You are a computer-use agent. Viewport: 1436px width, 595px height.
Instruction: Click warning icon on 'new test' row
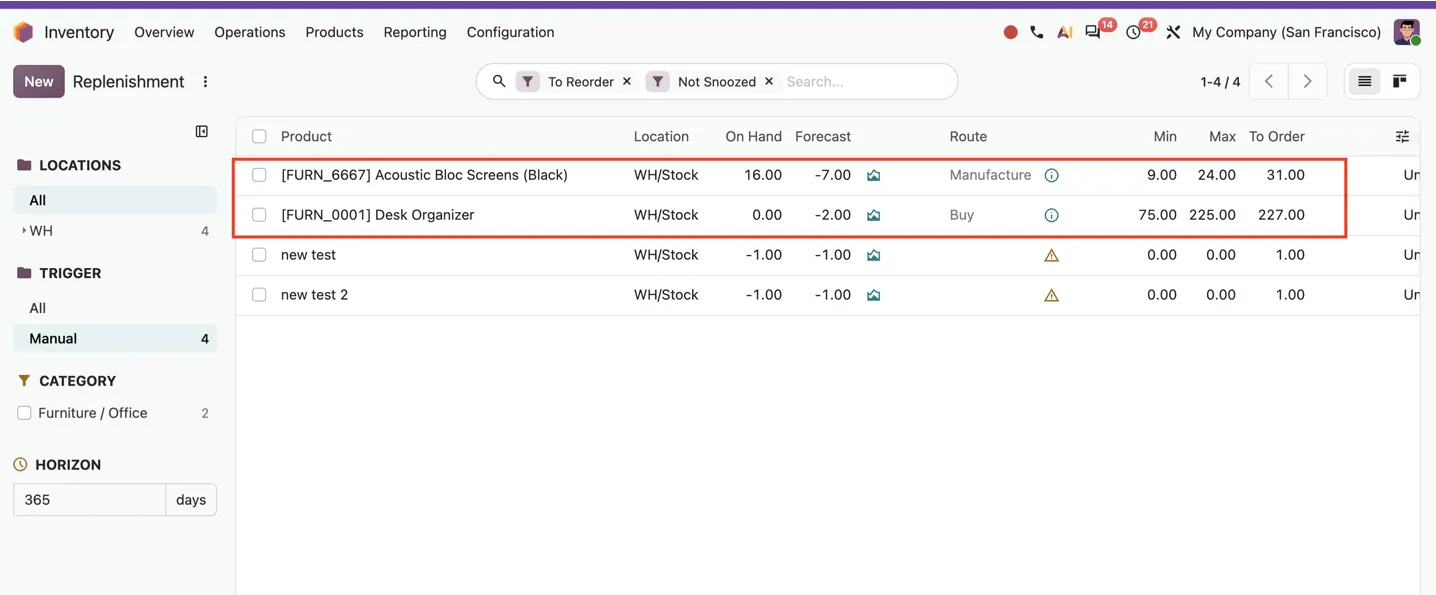[1051, 255]
